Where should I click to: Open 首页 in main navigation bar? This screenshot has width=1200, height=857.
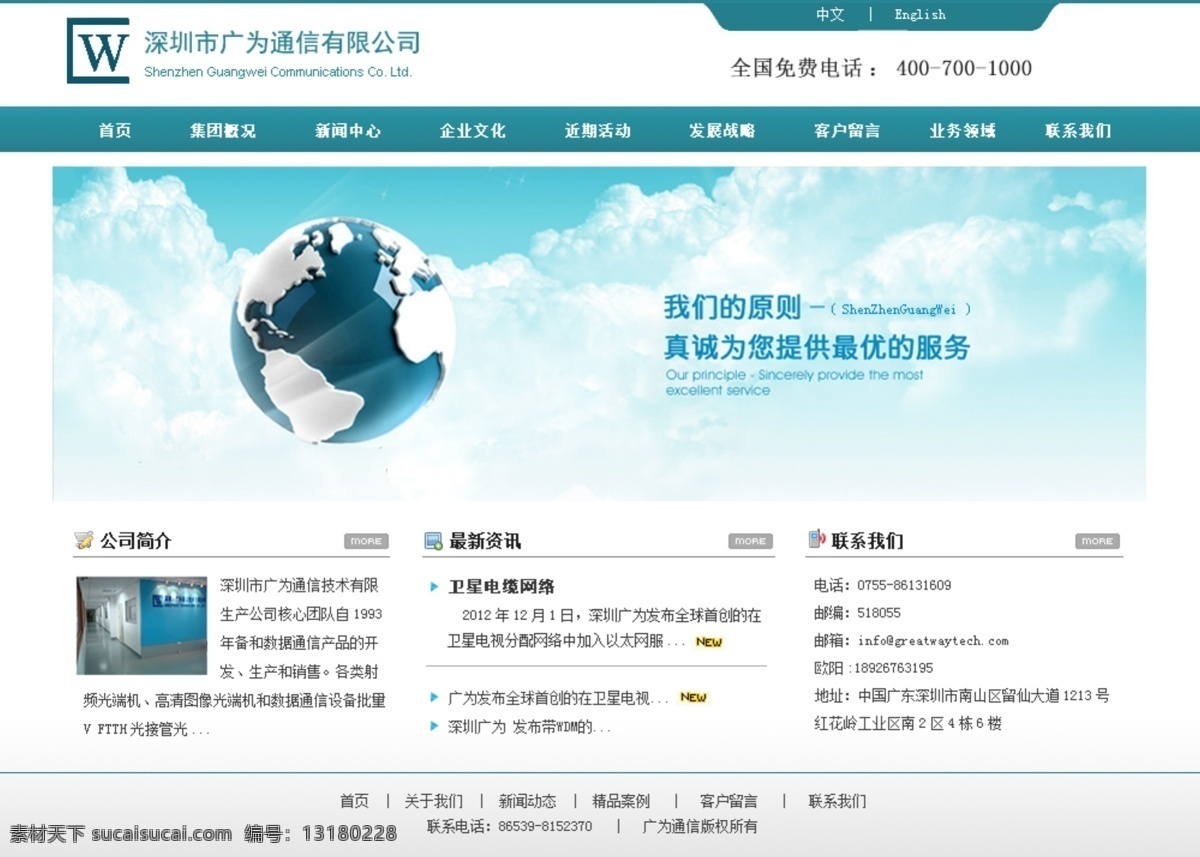(x=115, y=130)
